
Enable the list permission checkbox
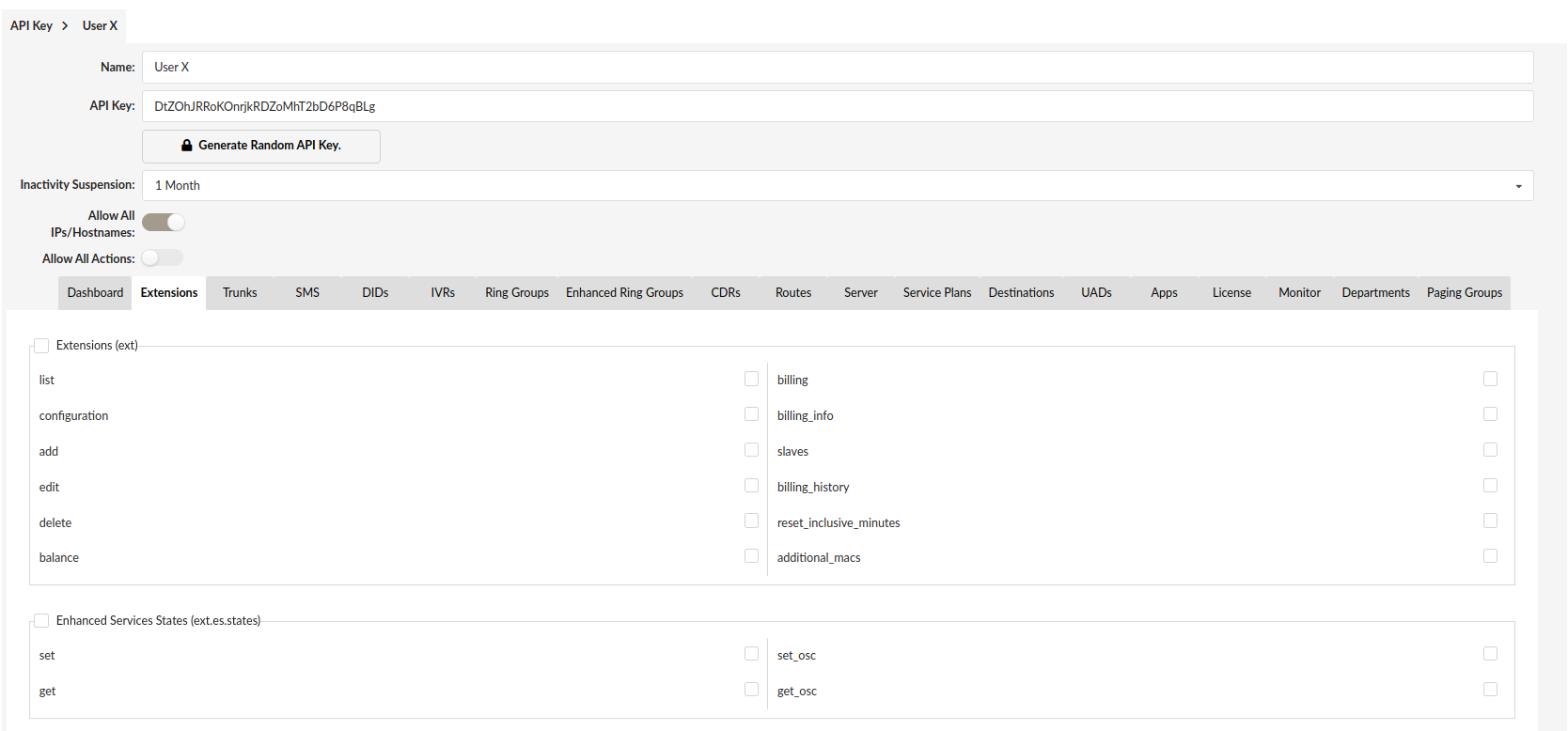[751, 379]
